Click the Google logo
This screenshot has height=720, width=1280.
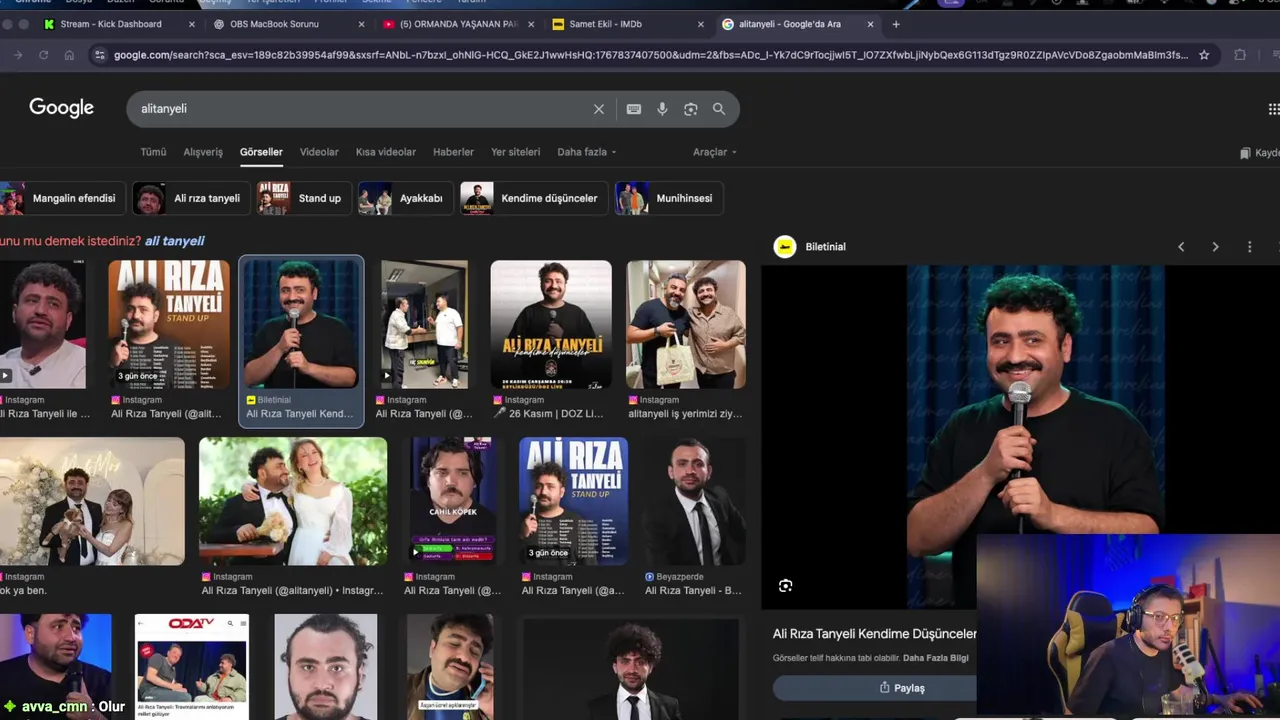click(61, 108)
